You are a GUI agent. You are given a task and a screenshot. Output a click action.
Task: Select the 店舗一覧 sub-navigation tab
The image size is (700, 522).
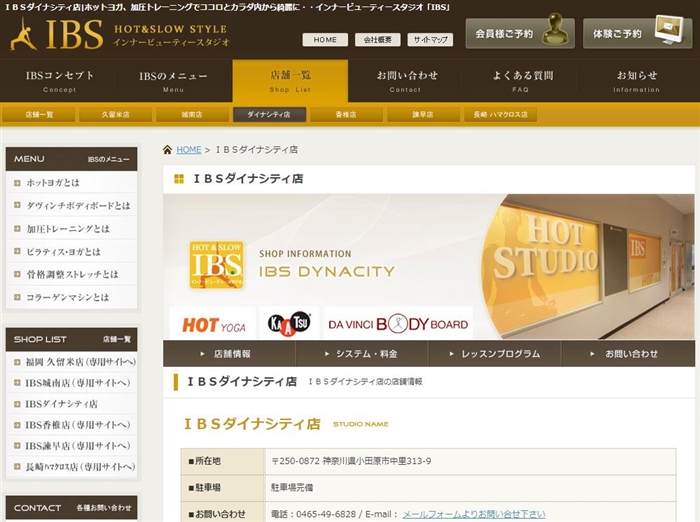(x=39, y=114)
